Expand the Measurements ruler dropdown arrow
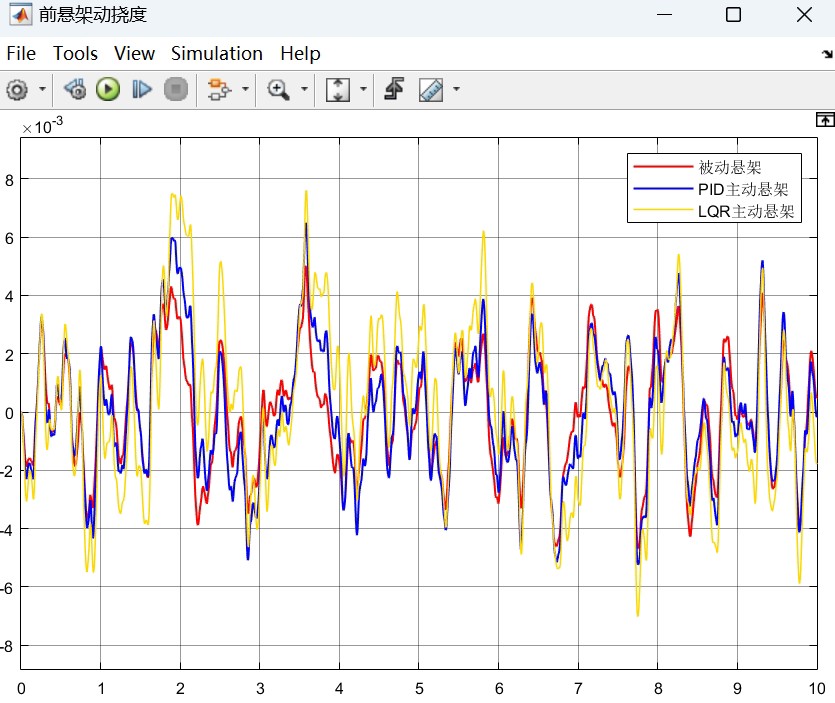Viewport: 835px width, 703px height. [x=457, y=90]
